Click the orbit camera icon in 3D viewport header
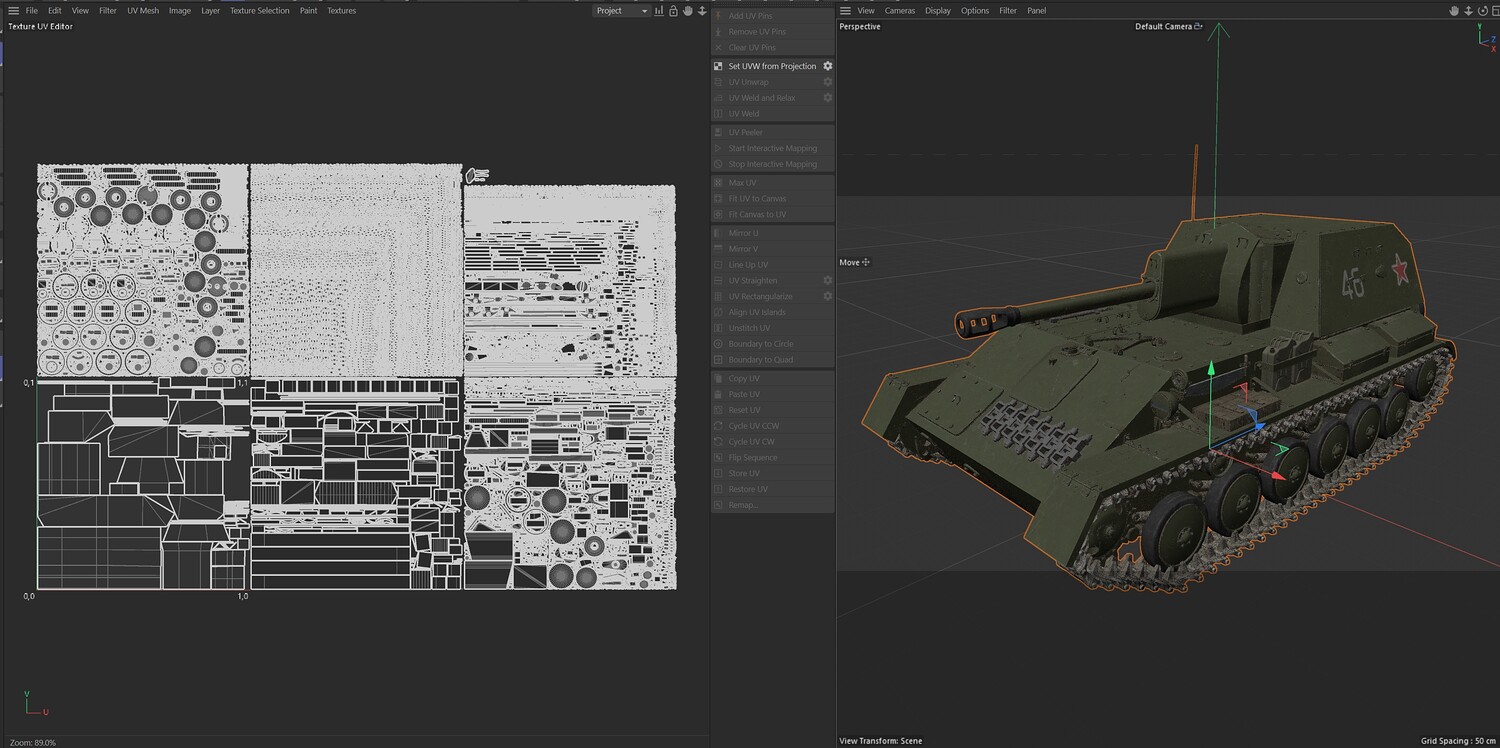This screenshot has width=1500, height=748. (1483, 11)
